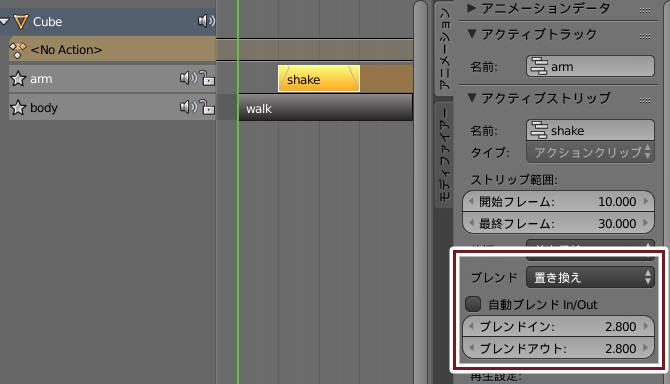The image size is (670, 384).
Task: Expand the アニメーションデータ panel
Action: click(472, 7)
